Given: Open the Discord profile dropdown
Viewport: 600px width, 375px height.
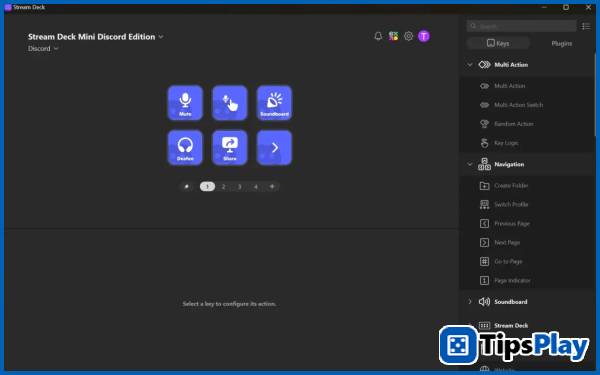Looking at the screenshot, I should (43, 49).
